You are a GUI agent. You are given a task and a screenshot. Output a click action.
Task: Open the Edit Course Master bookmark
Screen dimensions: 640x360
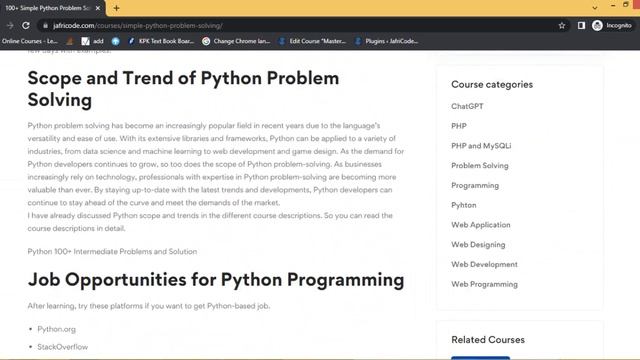(x=312, y=41)
